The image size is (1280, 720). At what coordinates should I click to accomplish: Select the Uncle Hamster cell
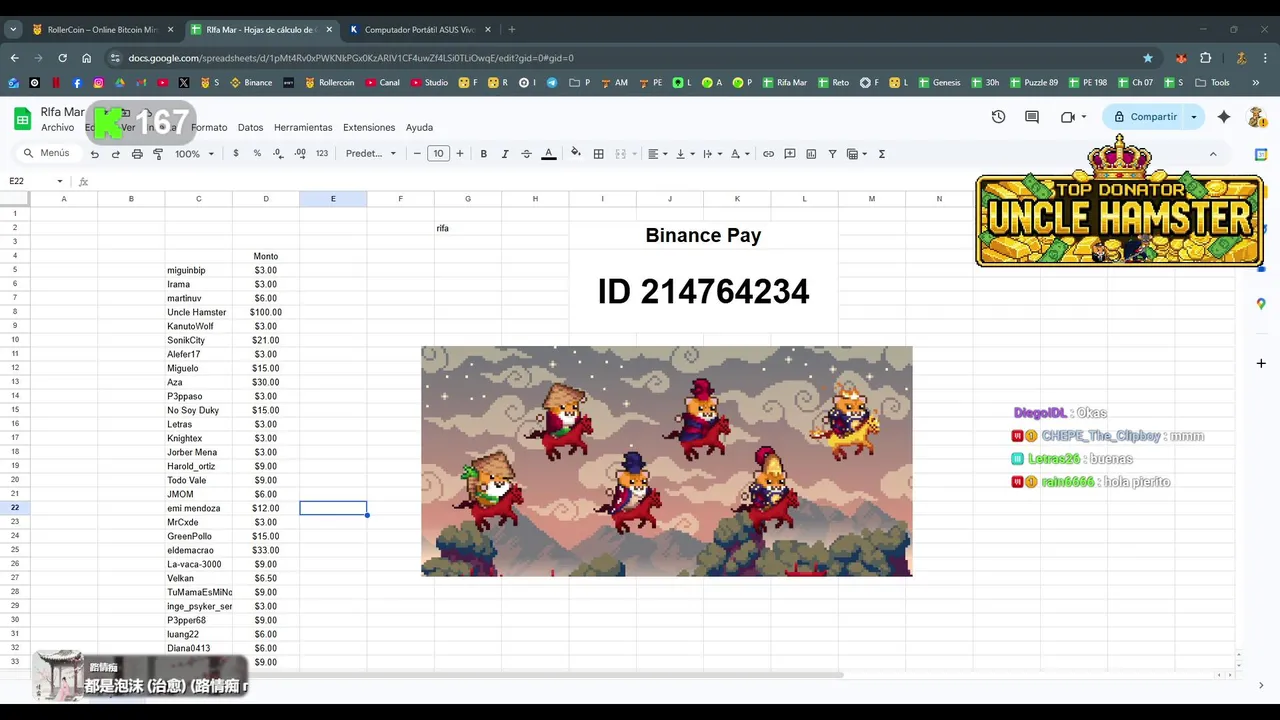click(x=198, y=312)
